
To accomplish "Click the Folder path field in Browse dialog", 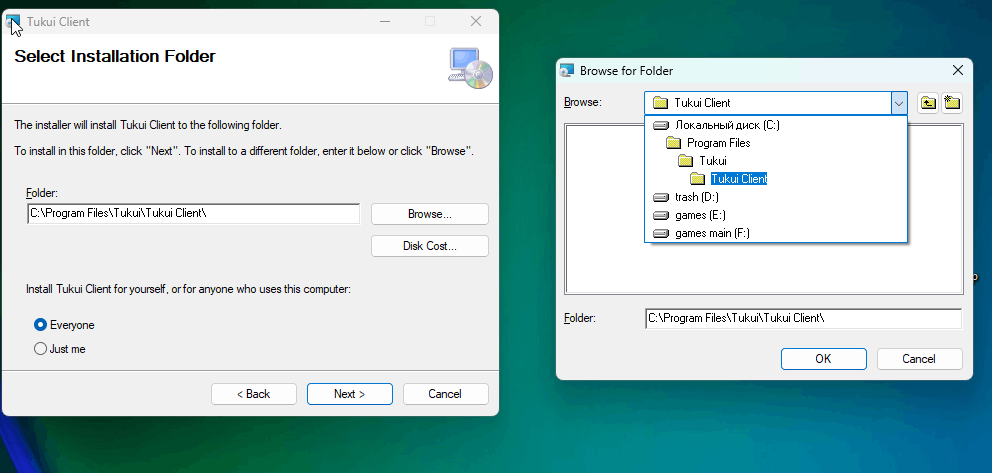I will [803, 319].
